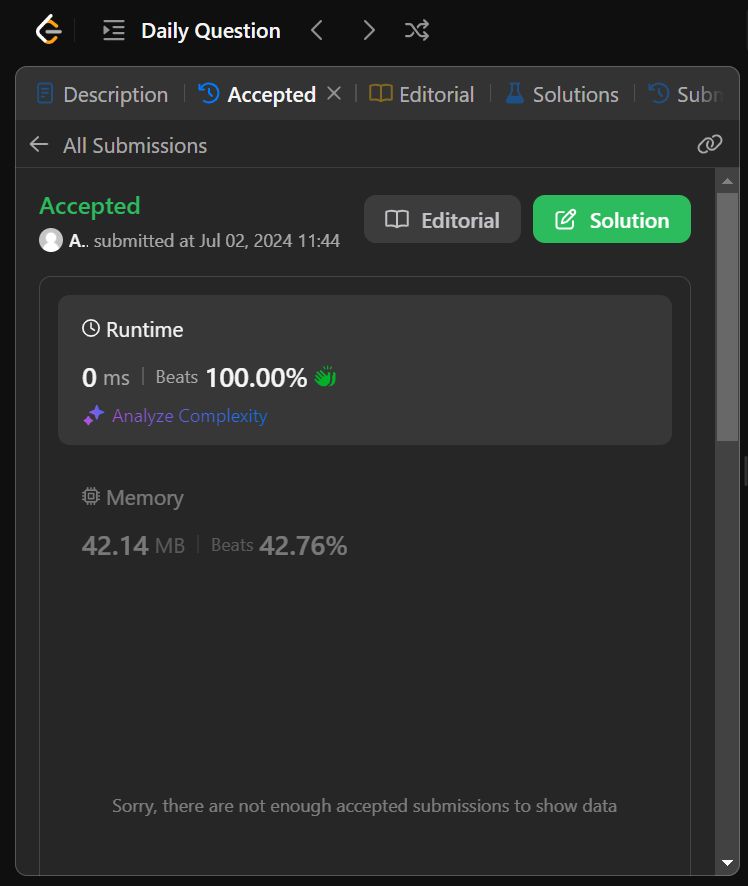Pick a random question shuffle icon
This screenshot has height=886, width=748.
pyautogui.click(x=417, y=31)
